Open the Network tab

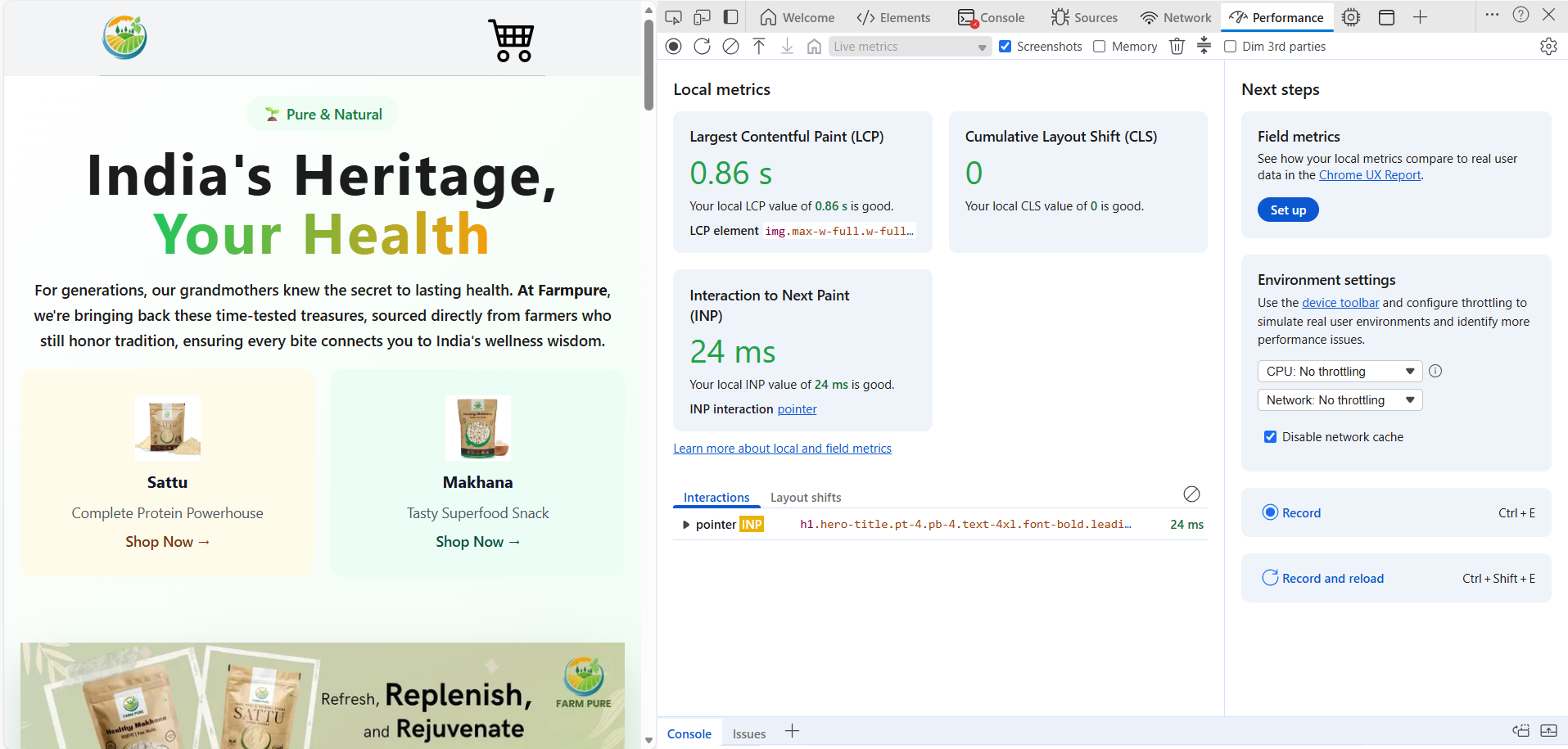click(x=1176, y=17)
